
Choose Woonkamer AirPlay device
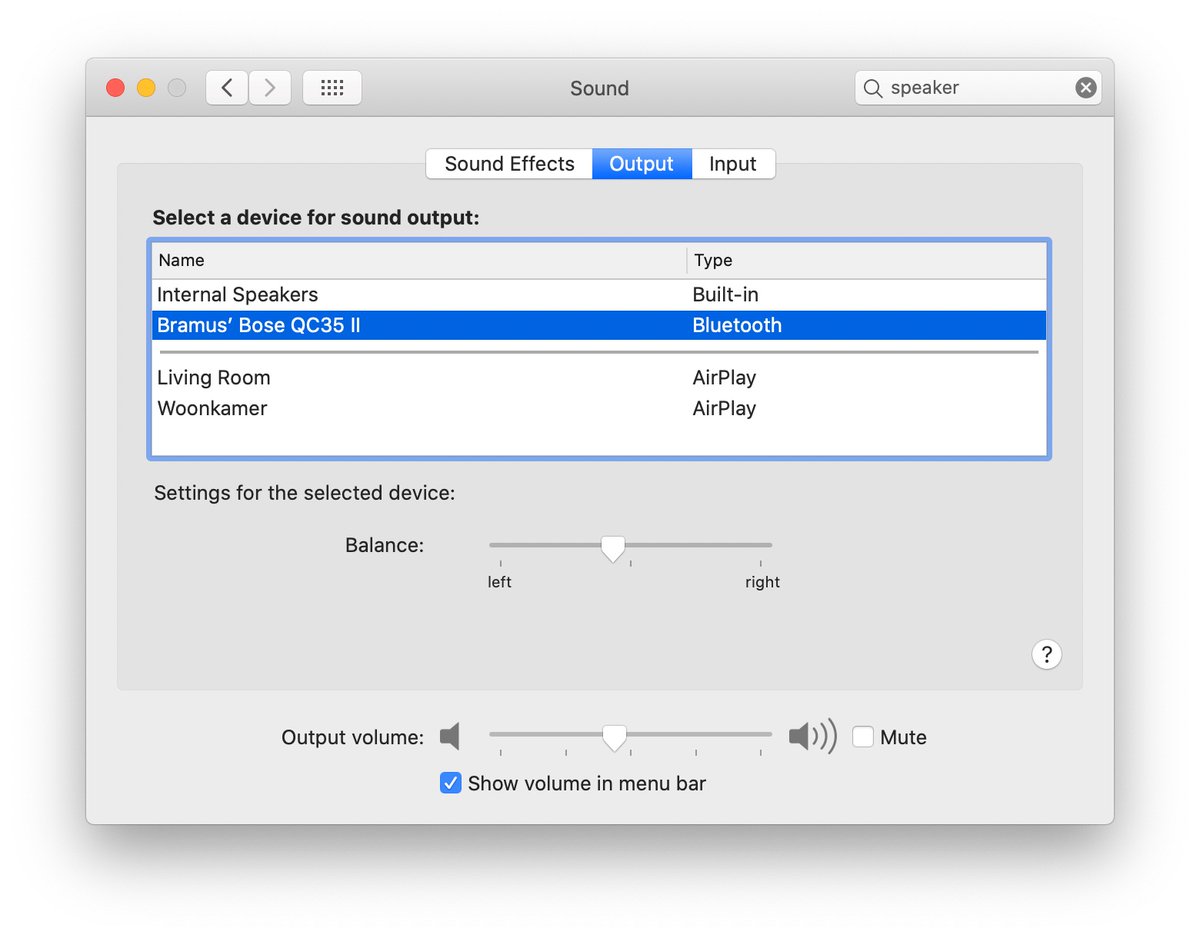[x=599, y=408]
